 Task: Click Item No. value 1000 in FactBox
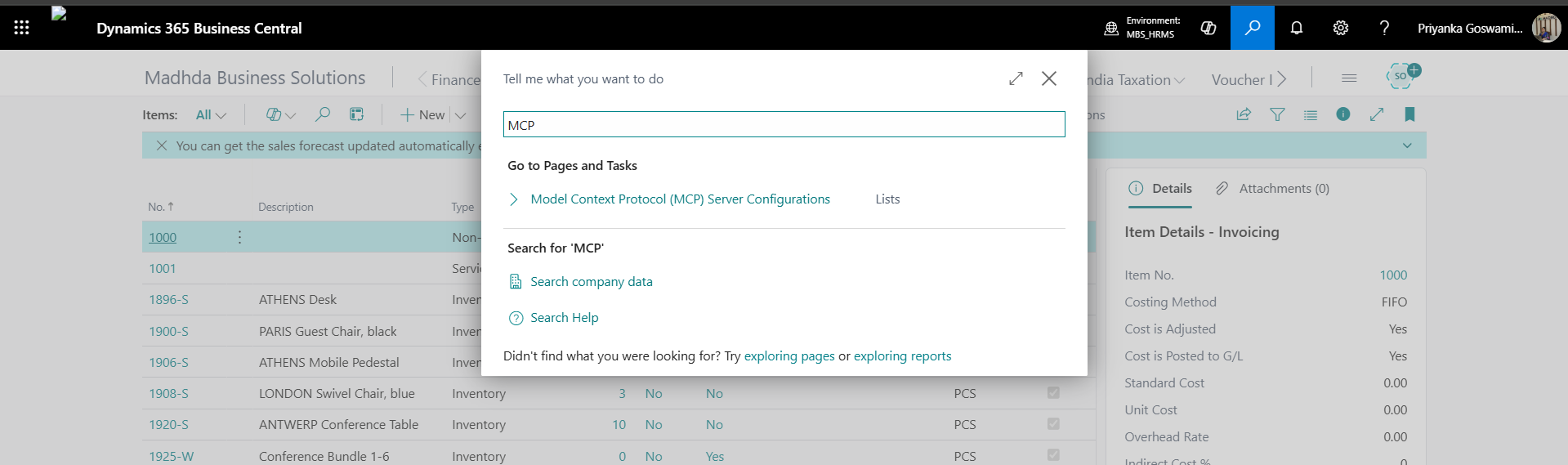click(1393, 275)
